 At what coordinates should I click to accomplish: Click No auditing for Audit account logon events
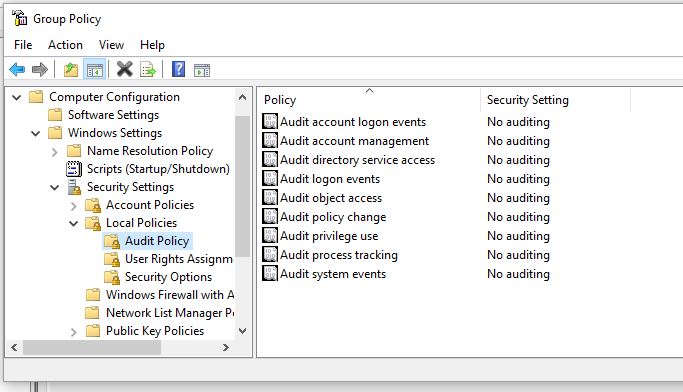click(518, 122)
